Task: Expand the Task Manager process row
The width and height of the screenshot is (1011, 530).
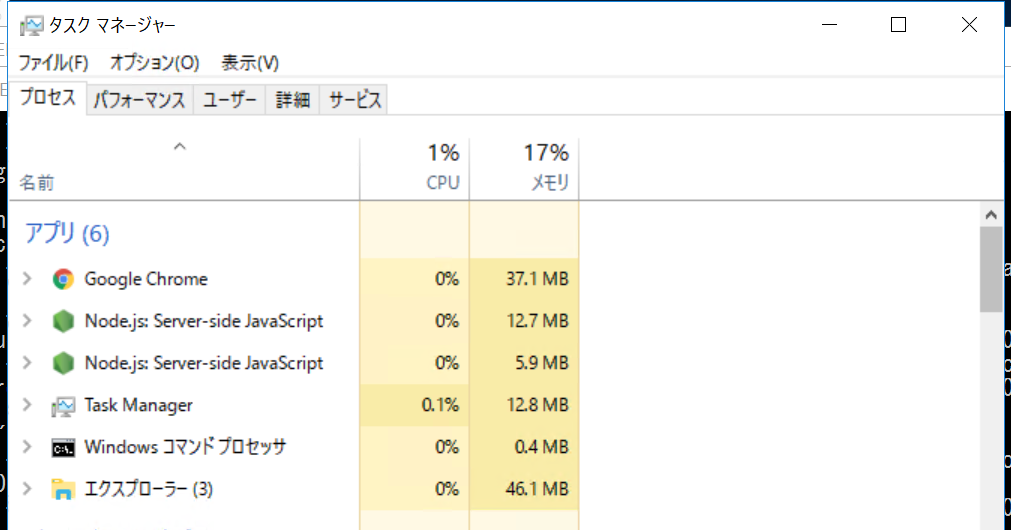Action: tap(27, 405)
